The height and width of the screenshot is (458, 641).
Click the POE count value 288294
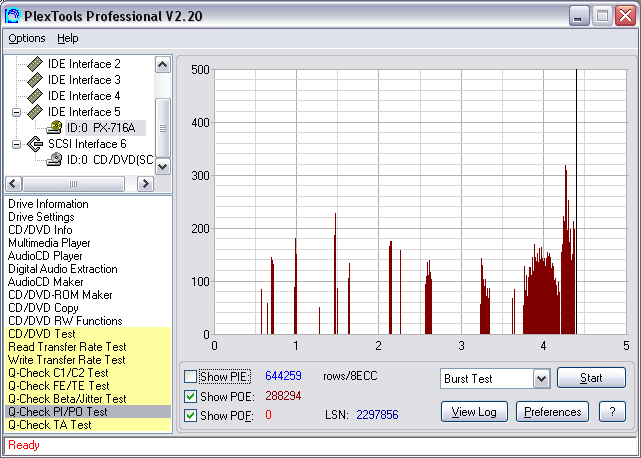(283, 396)
